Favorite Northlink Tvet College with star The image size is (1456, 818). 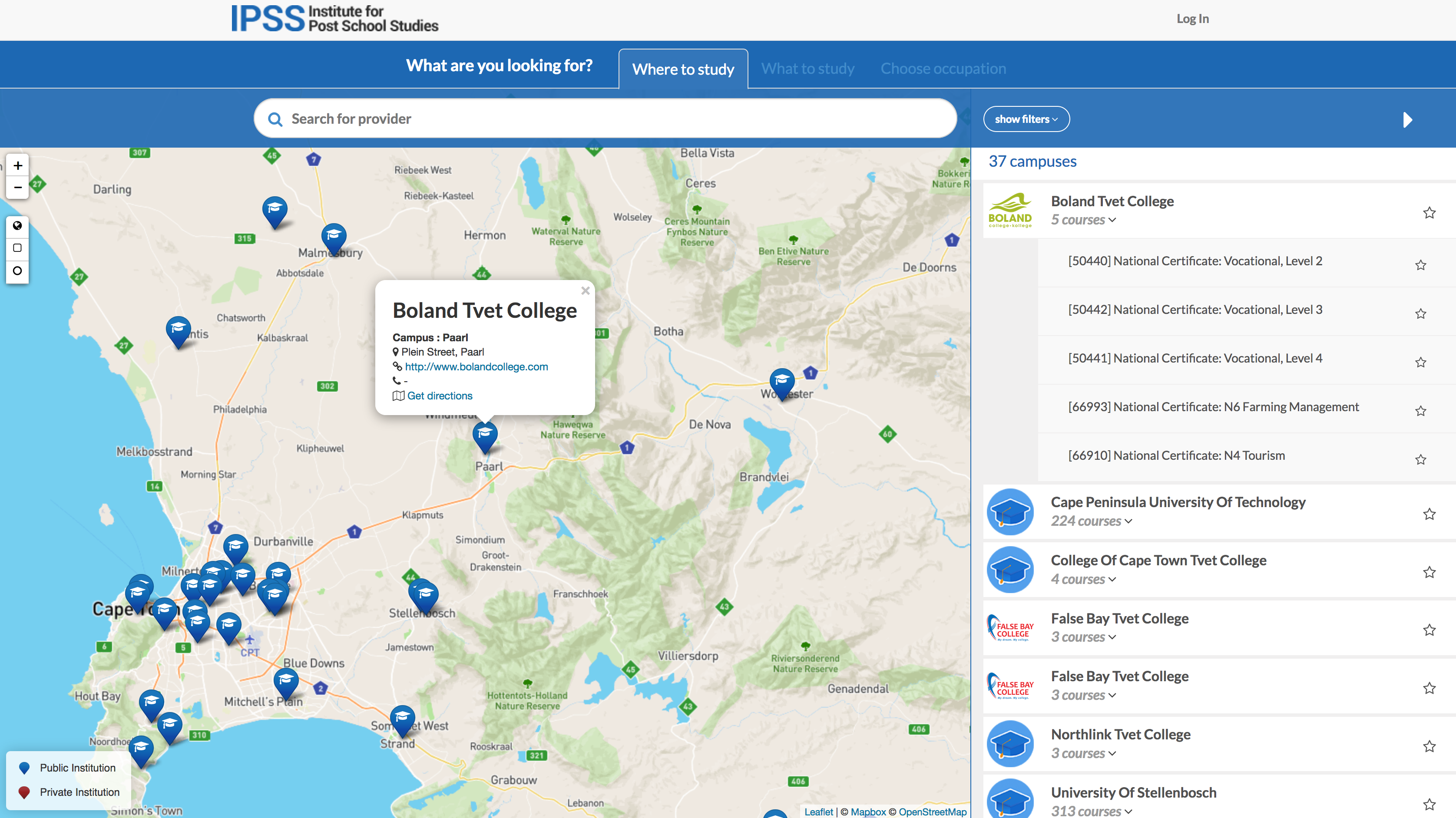(x=1430, y=745)
